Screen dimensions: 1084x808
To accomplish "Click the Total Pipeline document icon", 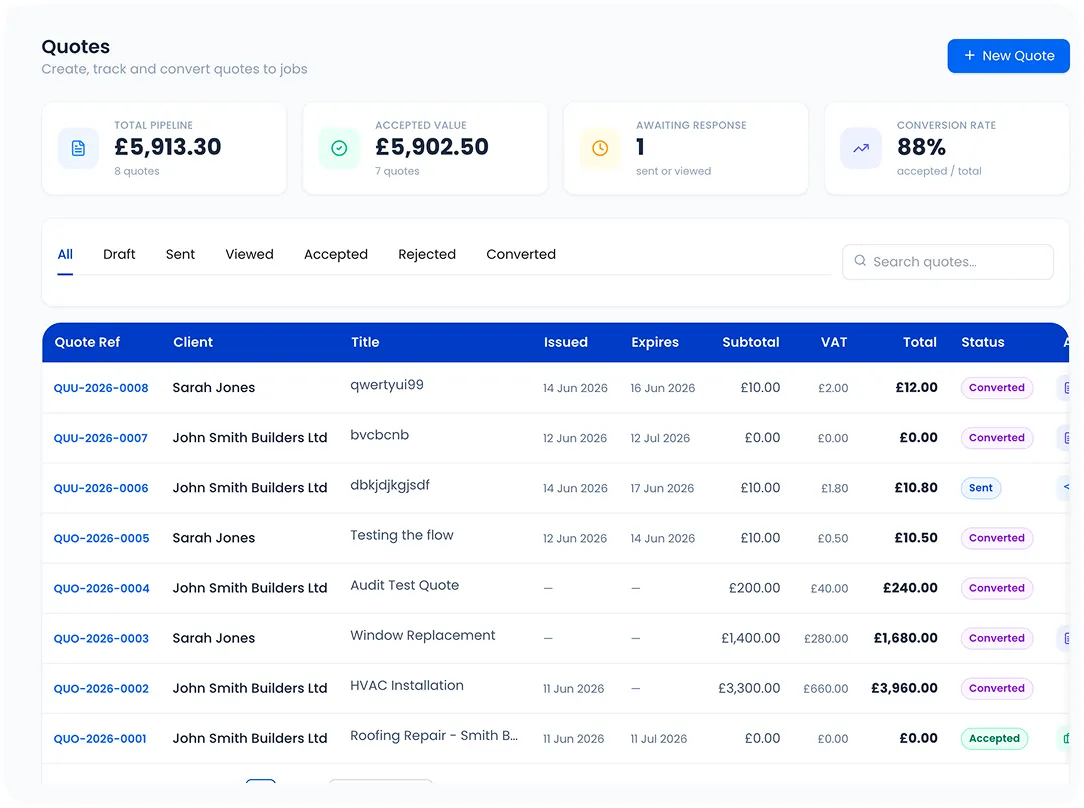I will point(78,148).
